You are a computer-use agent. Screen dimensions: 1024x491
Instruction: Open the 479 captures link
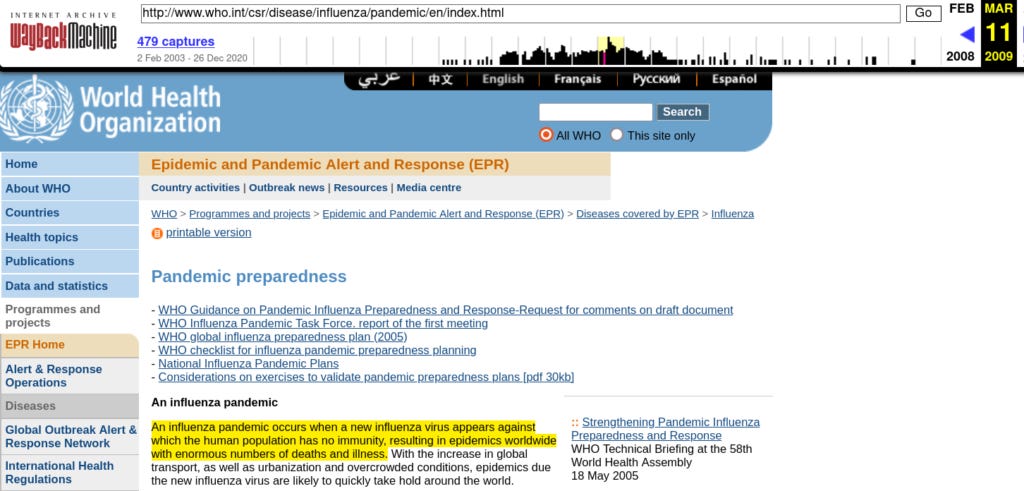click(x=176, y=42)
